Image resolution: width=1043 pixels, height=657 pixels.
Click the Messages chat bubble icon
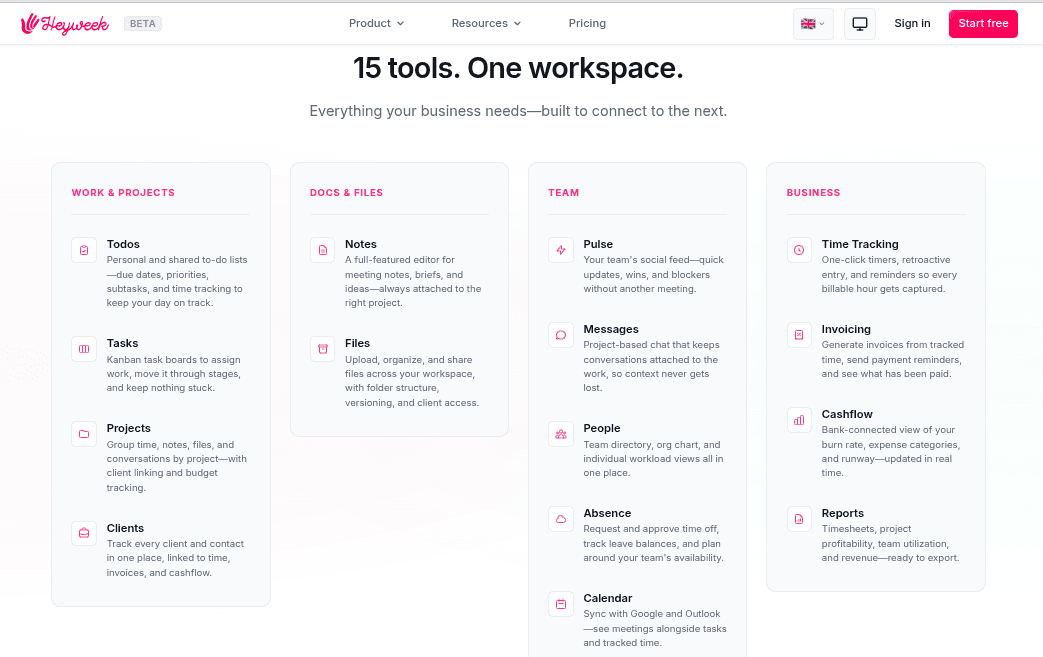pos(561,335)
